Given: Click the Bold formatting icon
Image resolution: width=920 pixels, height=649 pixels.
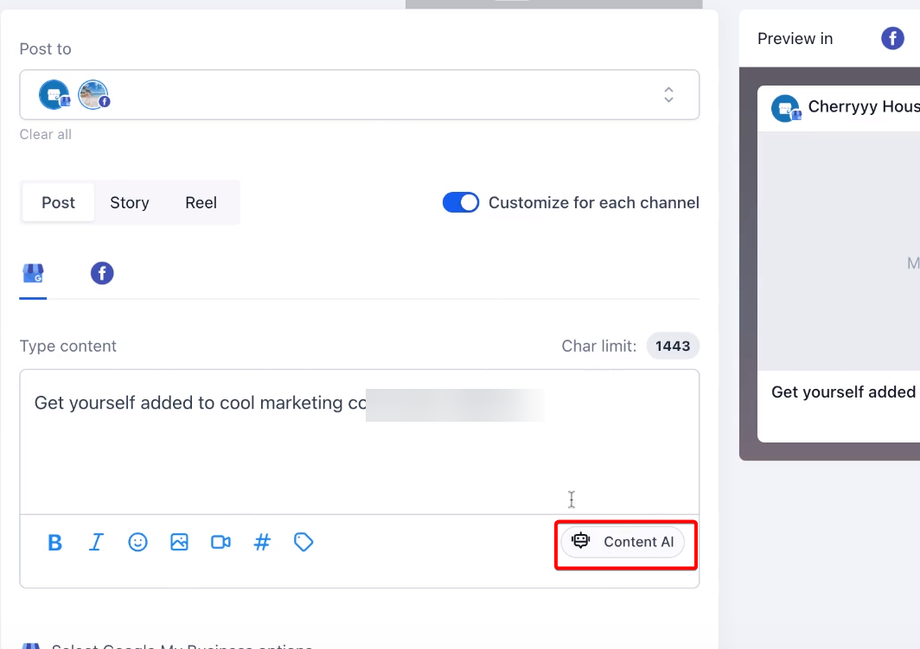Looking at the screenshot, I should click(55, 542).
